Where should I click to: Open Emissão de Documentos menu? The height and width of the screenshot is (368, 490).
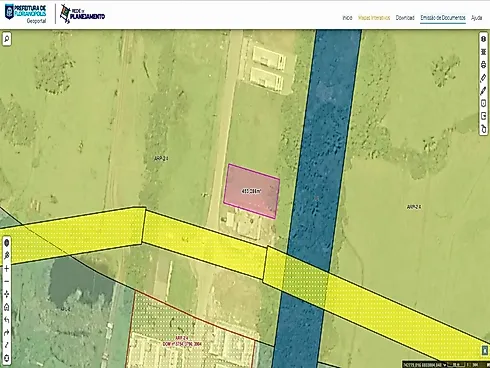pyautogui.click(x=443, y=18)
